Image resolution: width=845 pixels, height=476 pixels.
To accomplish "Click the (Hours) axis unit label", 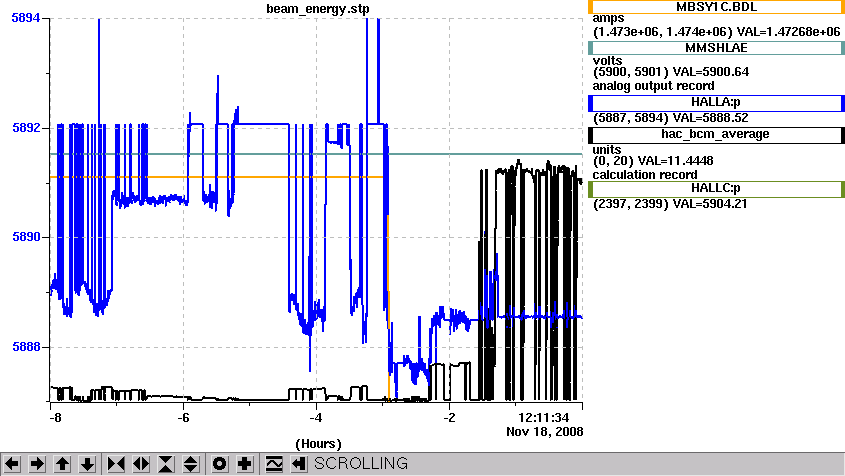I will tap(318, 444).
